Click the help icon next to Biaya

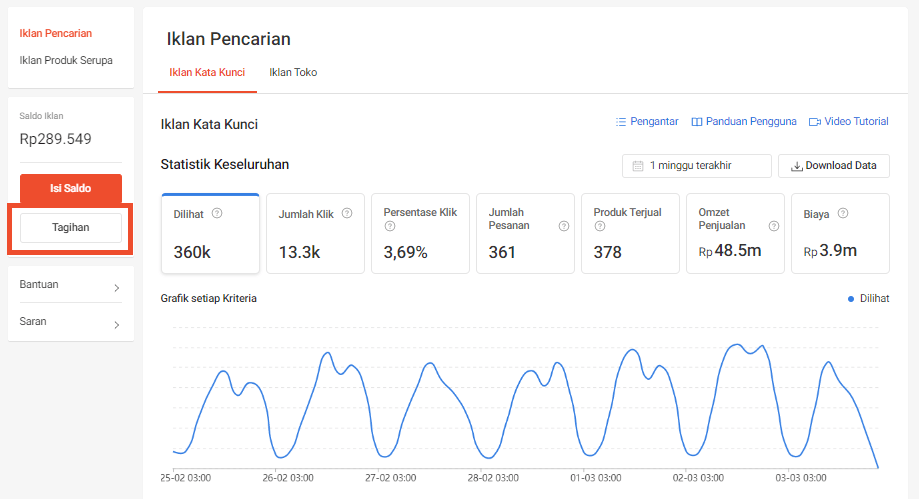coord(843,213)
